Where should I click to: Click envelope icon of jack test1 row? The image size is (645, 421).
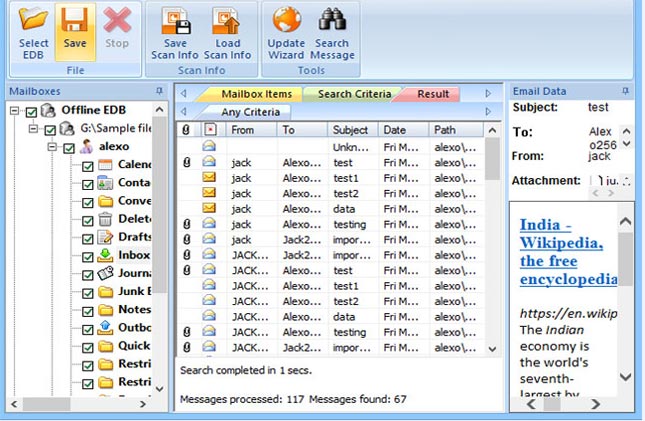[209, 177]
